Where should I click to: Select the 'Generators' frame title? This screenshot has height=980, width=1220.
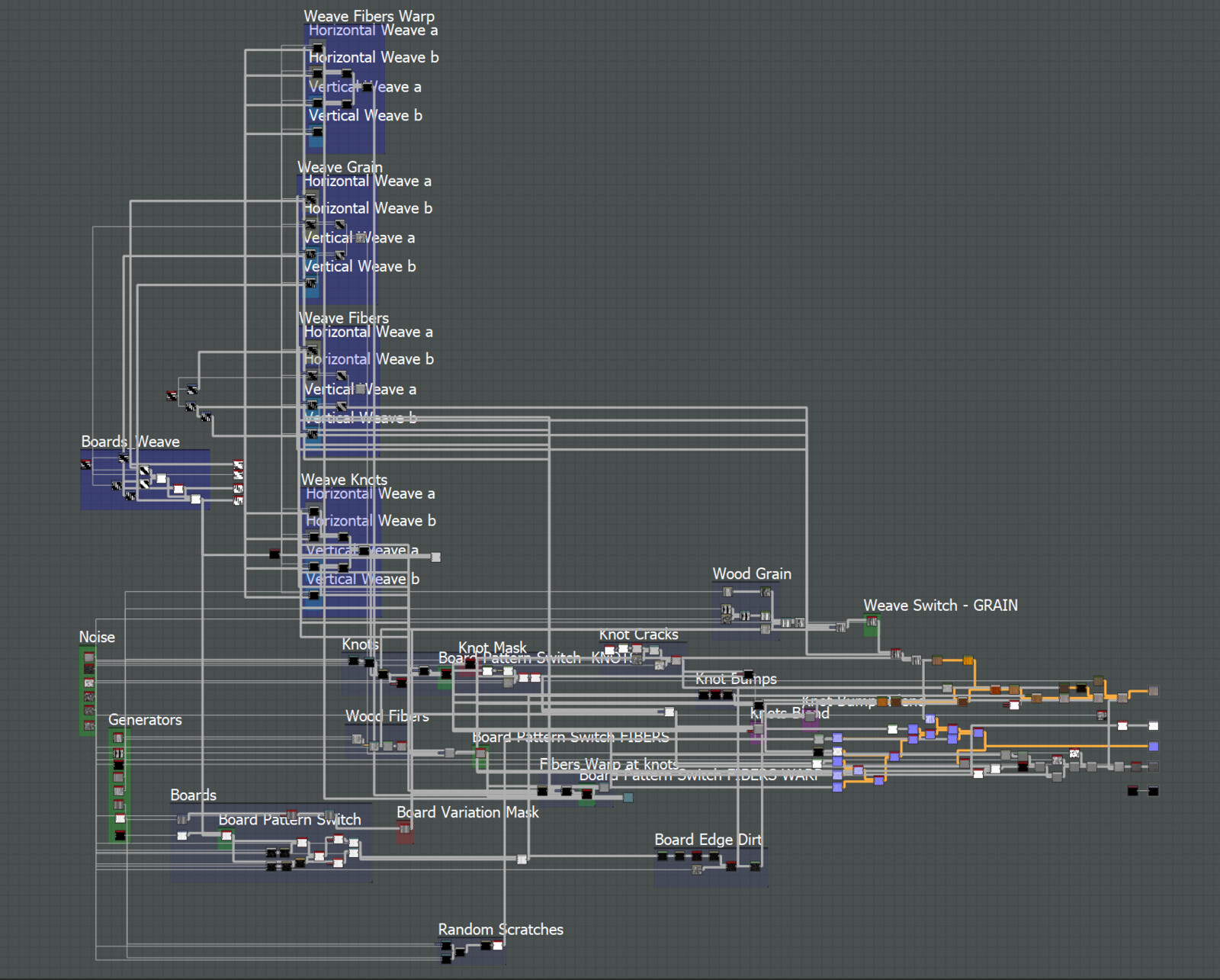(145, 720)
